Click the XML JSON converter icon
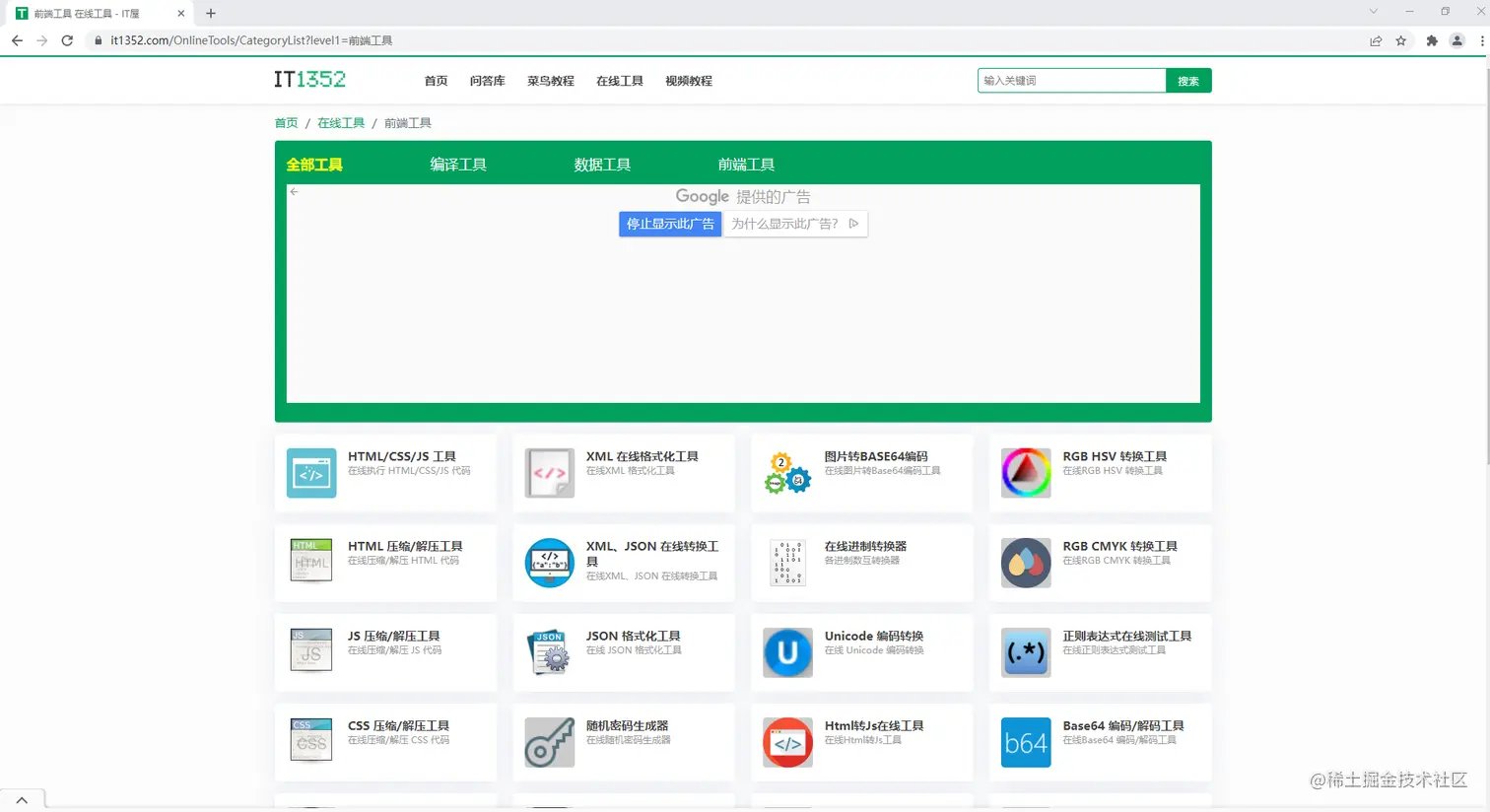Viewport: 1490px width, 812px height. click(550, 563)
